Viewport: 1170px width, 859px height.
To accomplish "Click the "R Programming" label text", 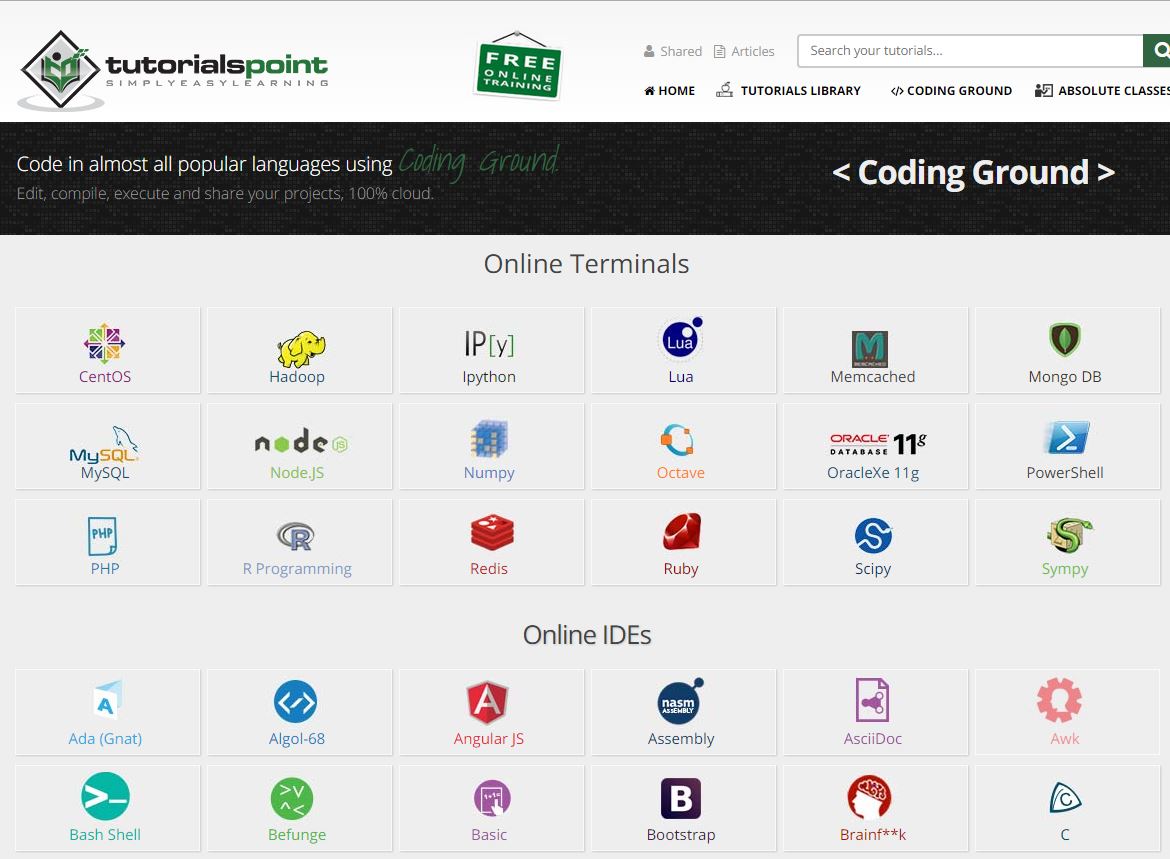I will click(x=297, y=569).
